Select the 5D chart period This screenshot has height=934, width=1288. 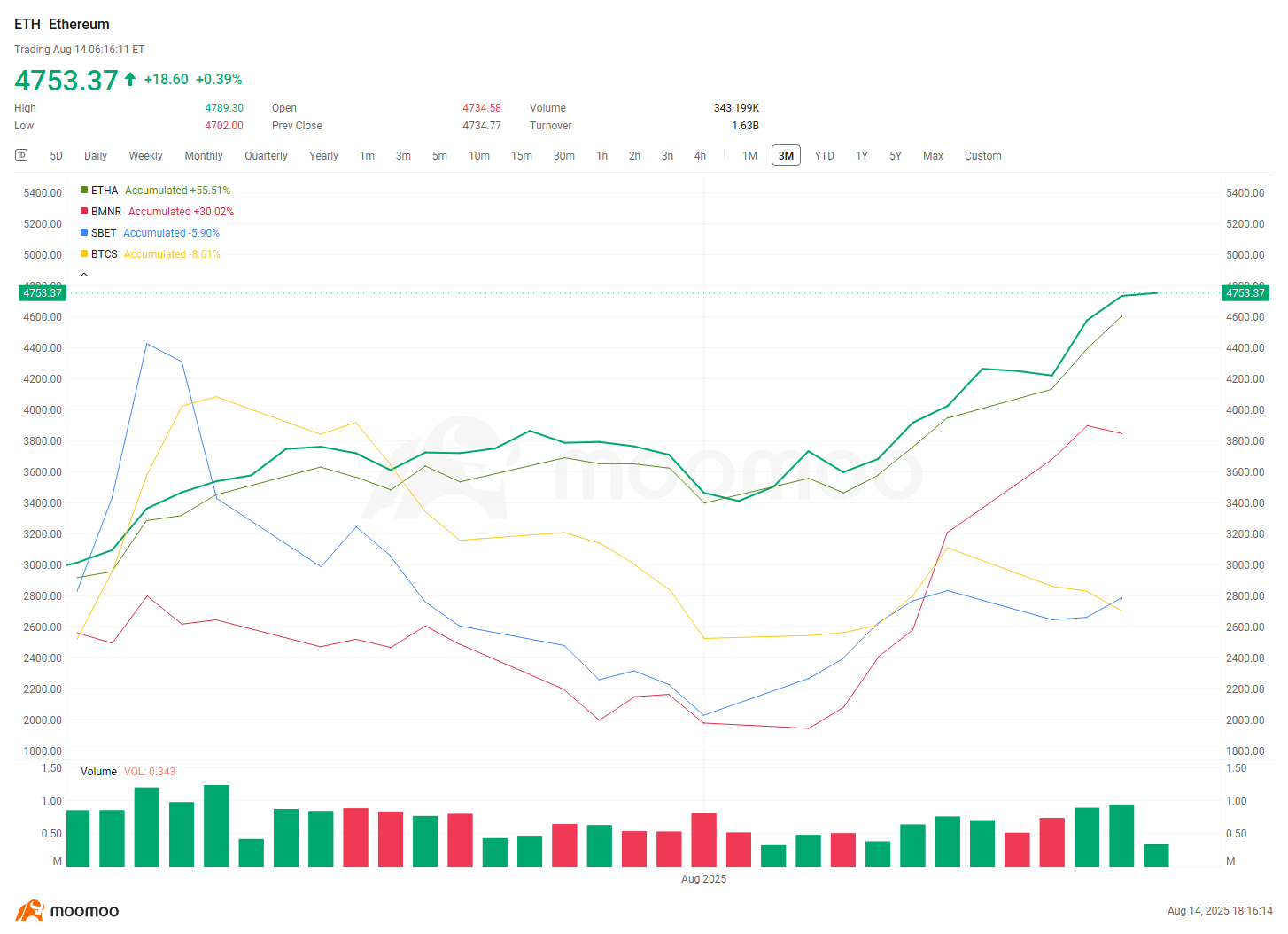tap(56, 155)
